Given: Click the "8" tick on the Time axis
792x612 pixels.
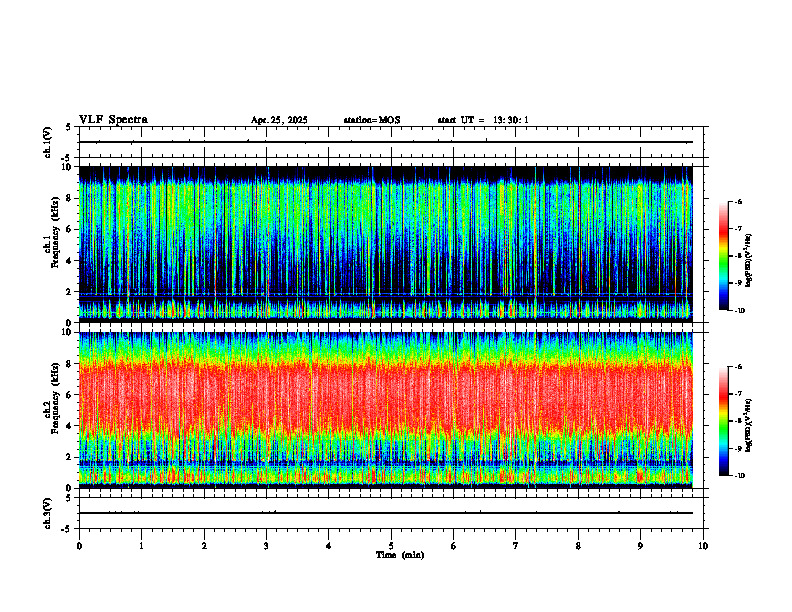Looking at the screenshot, I should 578,546.
